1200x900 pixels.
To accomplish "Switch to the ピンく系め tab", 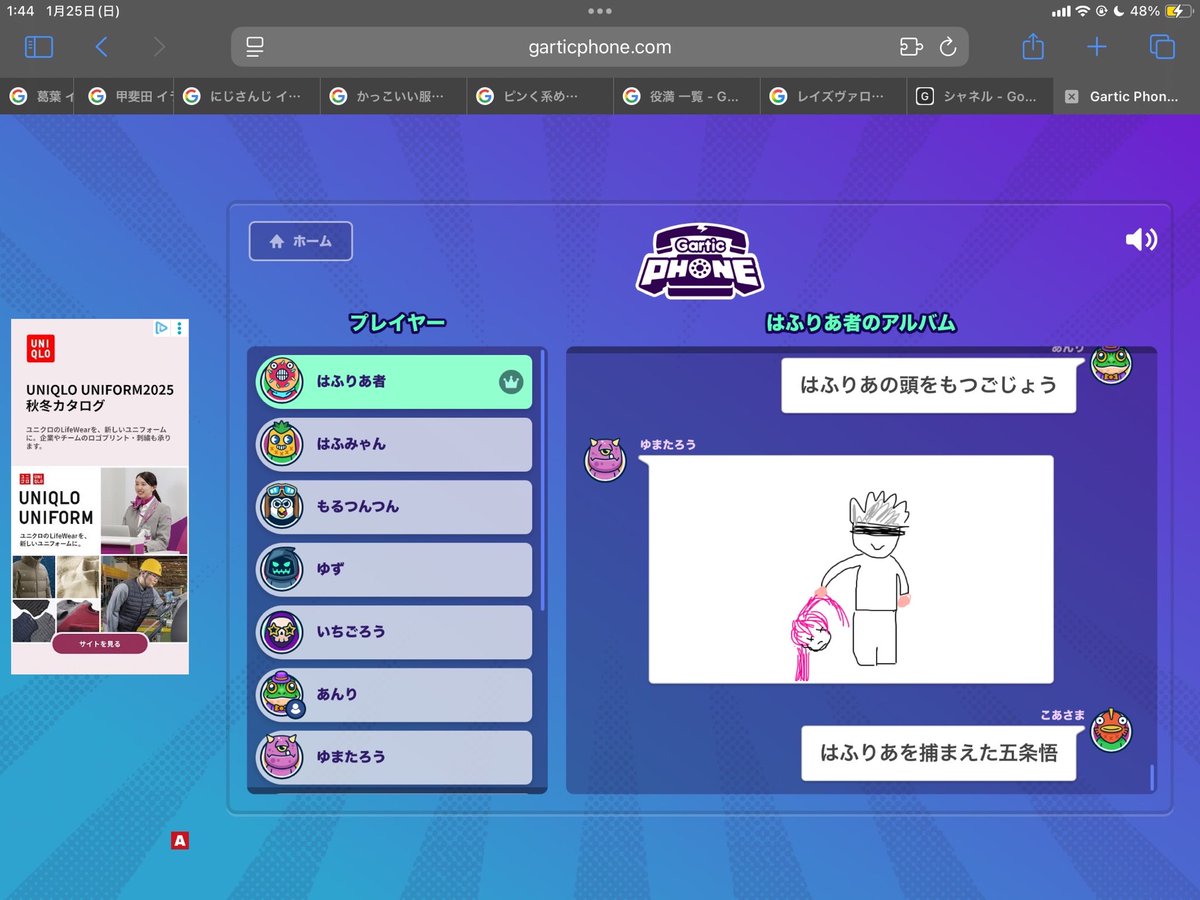I will [540, 96].
